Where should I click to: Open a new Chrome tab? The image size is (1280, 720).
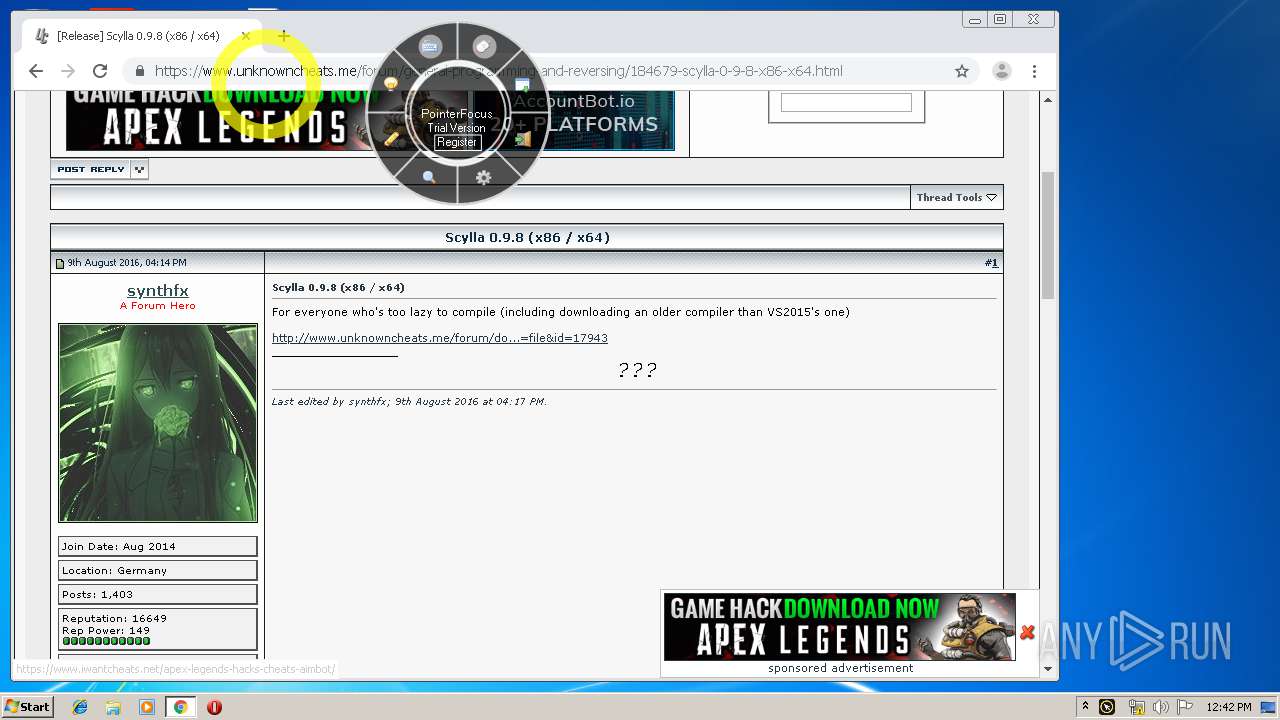tap(284, 36)
